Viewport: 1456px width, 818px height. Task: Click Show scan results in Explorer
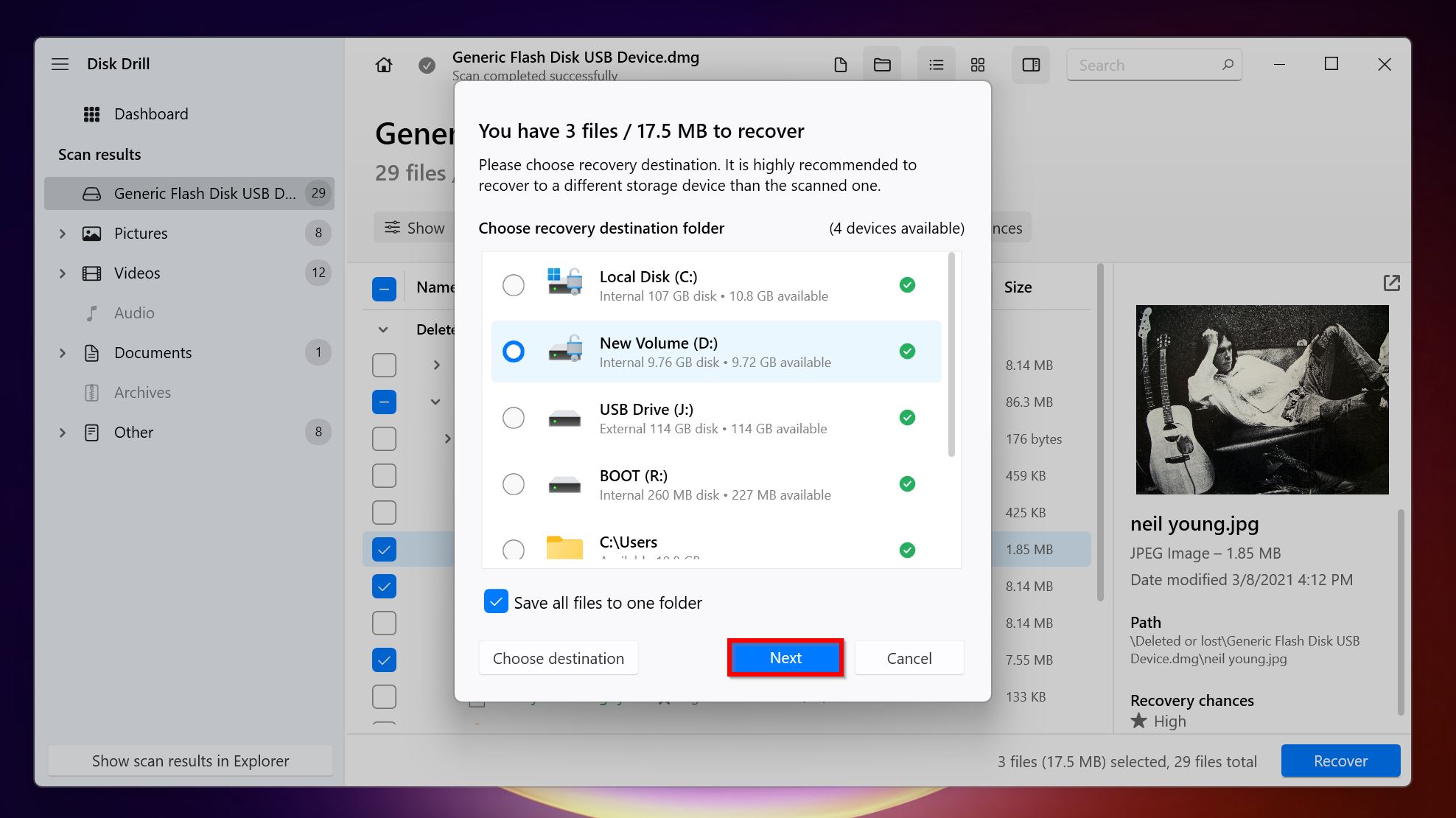(x=190, y=761)
